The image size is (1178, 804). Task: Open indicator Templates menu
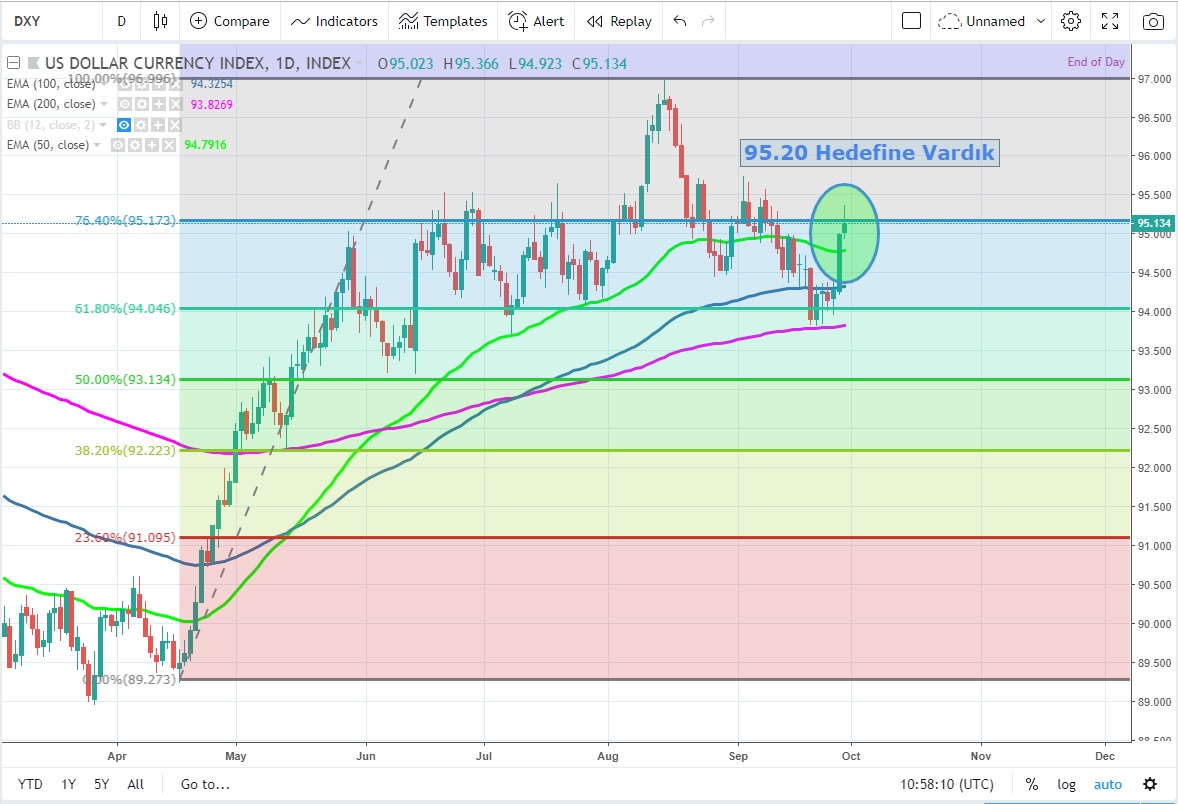tap(443, 21)
